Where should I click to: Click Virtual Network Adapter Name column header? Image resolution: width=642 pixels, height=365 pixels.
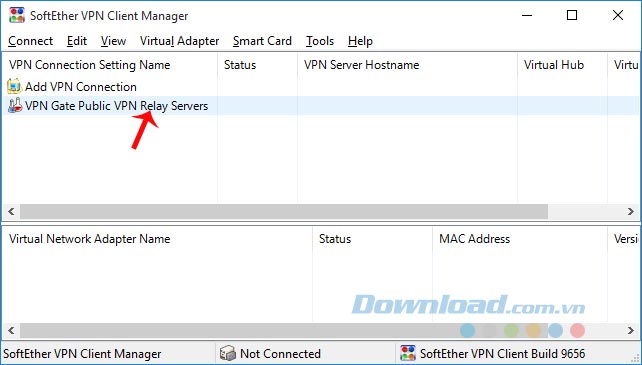pos(158,239)
